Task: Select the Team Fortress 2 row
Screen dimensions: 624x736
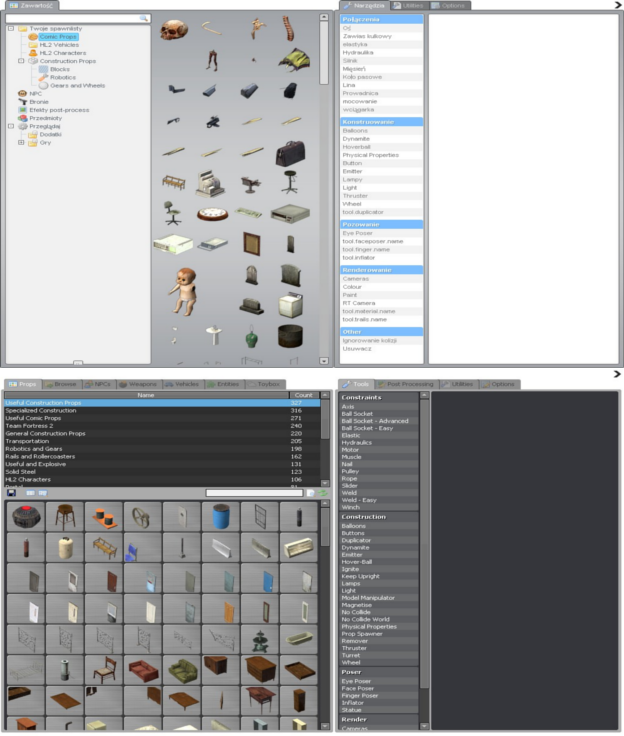Action: tap(162, 426)
